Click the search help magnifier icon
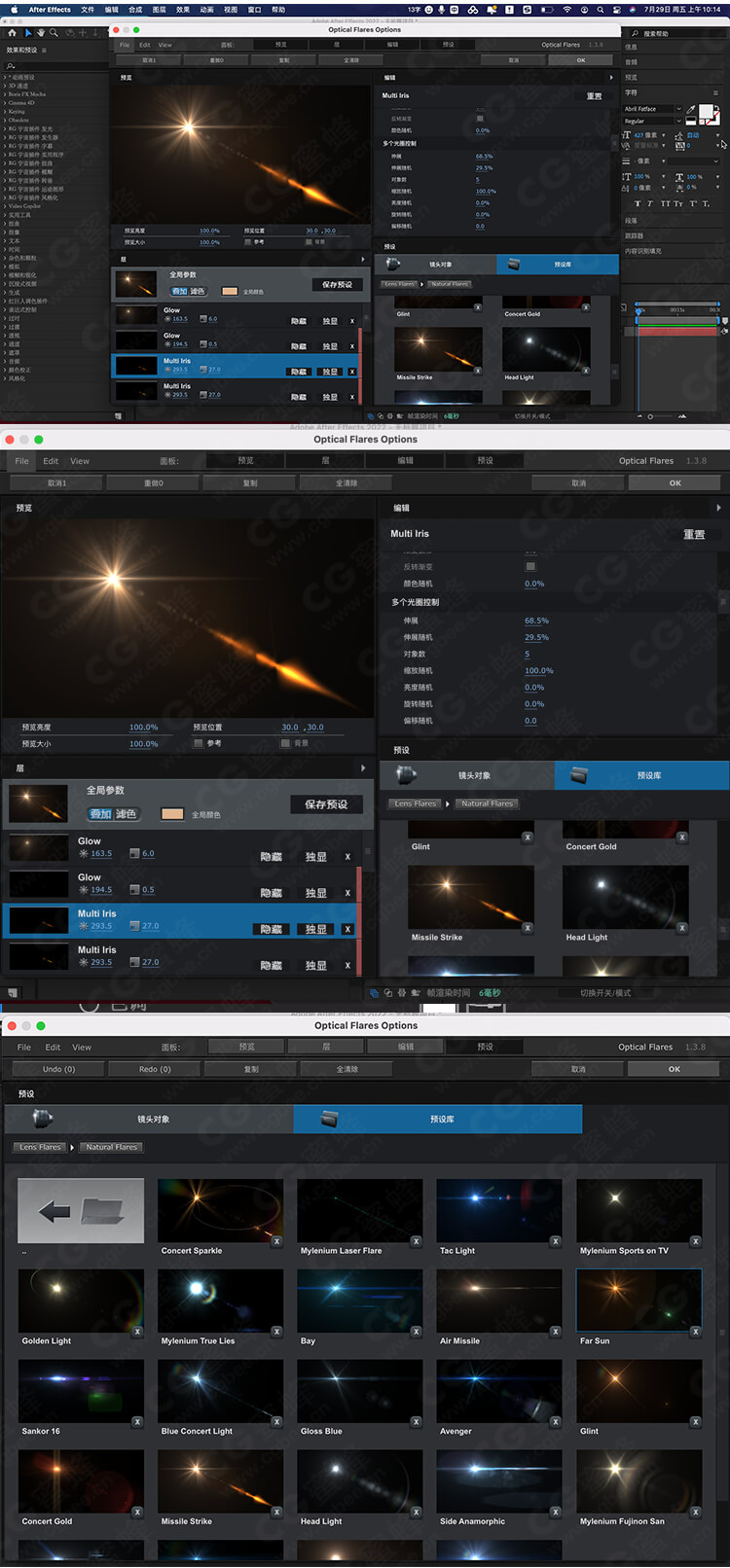730x1568 pixels. [x=636, y=33]
